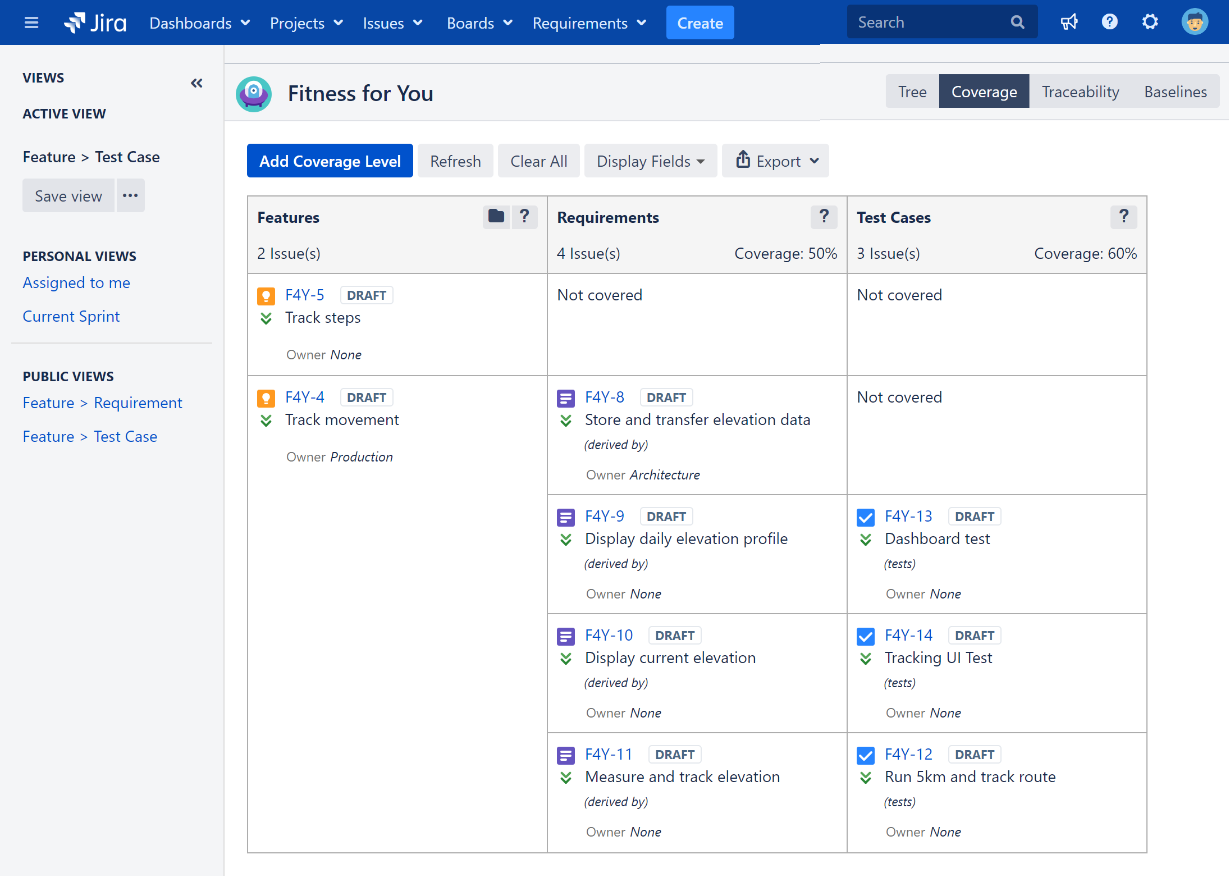Click the user avatar in the top bar
The width and height of the screenshot is (1229, 876).
1195,22
